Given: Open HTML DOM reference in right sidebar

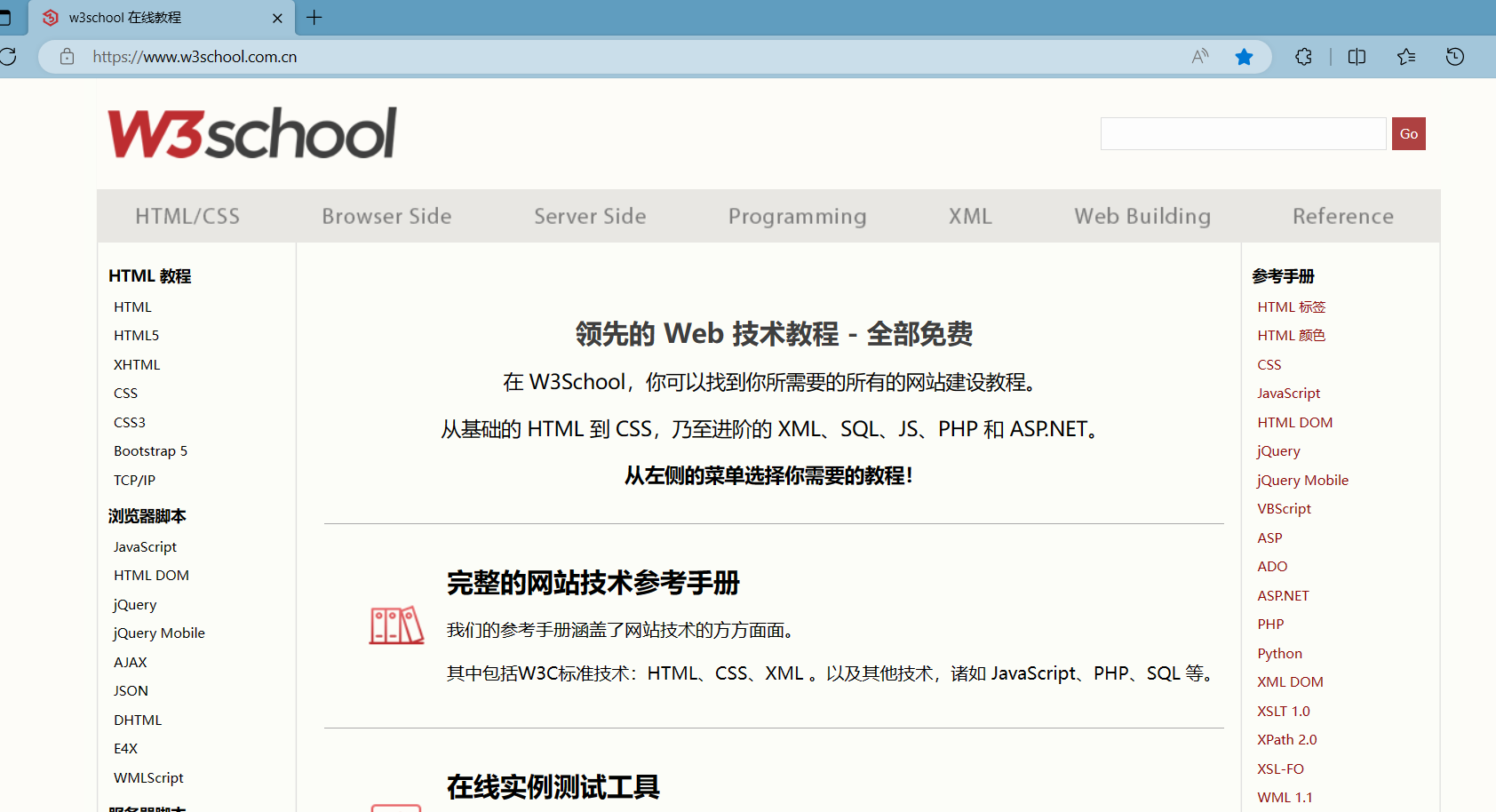Looking at the screenshot, I should tap(1294, 422).
